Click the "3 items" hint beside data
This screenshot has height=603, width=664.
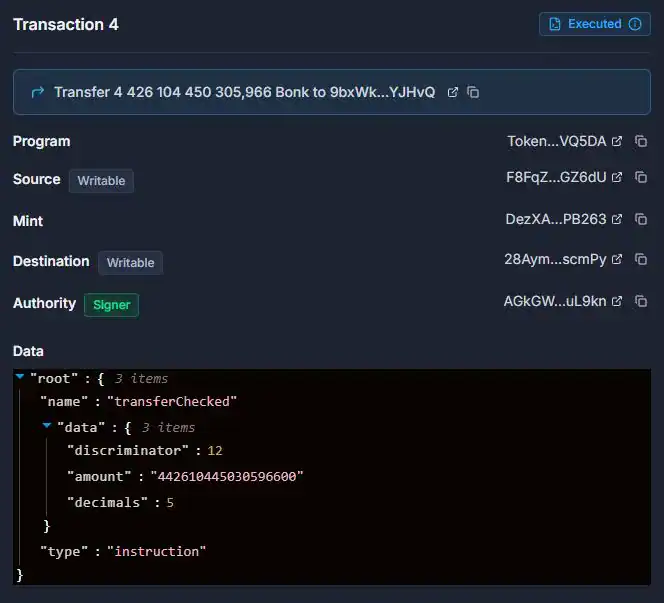169,428
